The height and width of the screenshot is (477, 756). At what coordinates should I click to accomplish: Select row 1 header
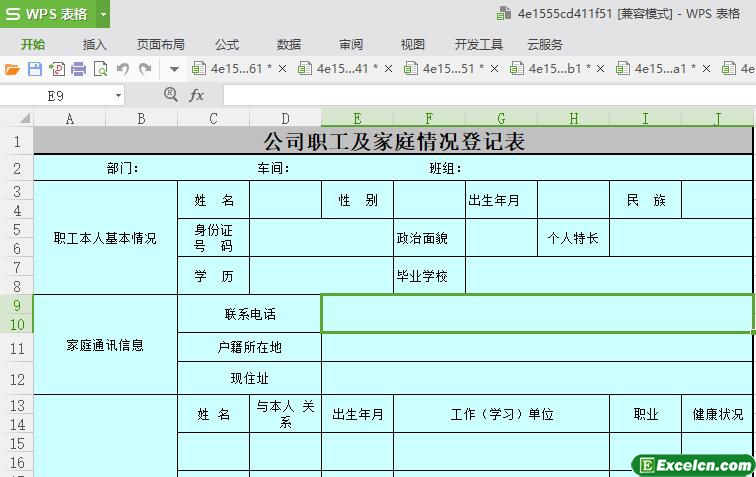coord(17,141)
